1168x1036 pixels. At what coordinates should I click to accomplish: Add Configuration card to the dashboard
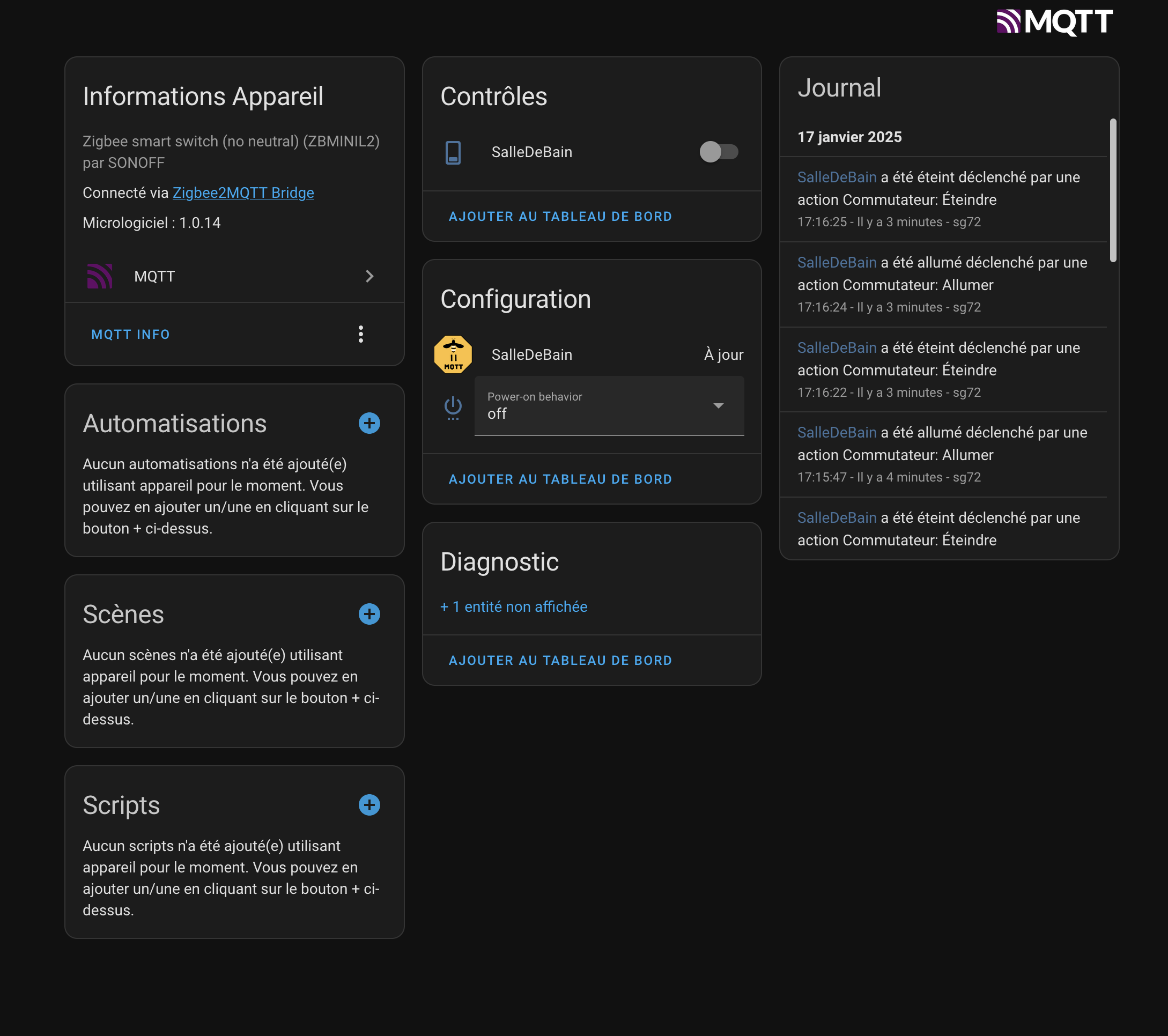(x=559, y=479)
